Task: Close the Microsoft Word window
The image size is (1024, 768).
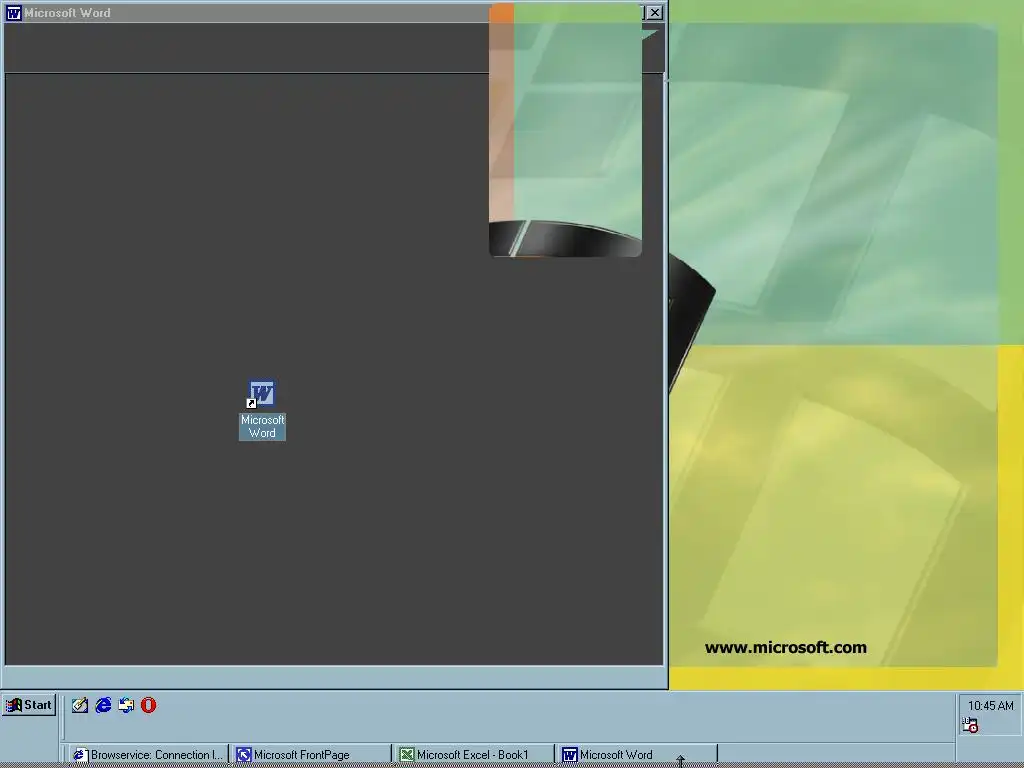Action: pyautogui.click(x=654, y=12)
